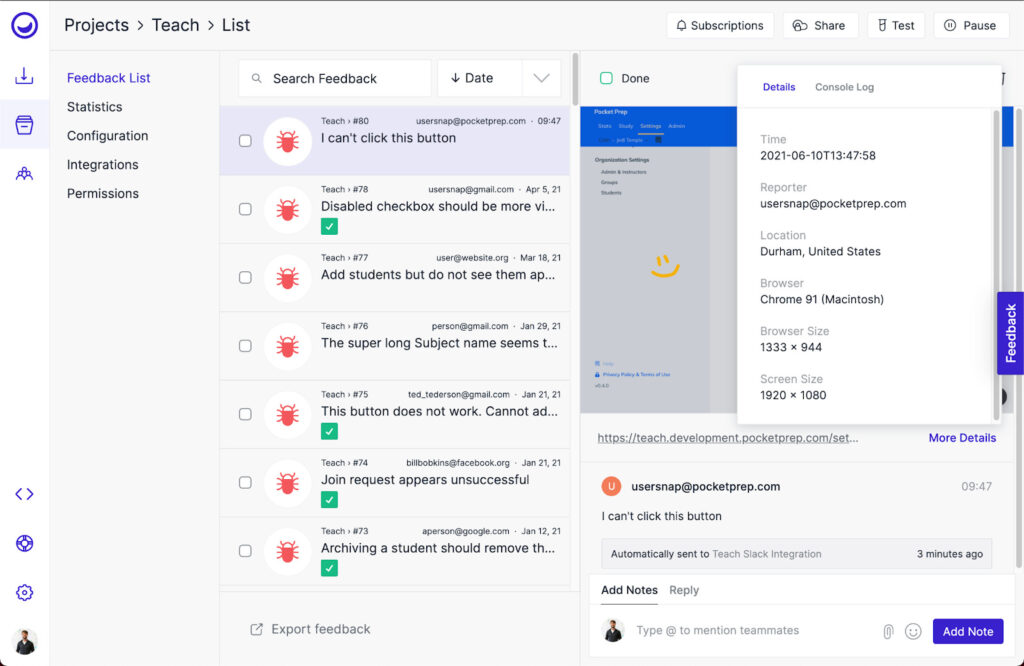
Task: Select the checkbox for feedback item #78
Action: point(245,209)
